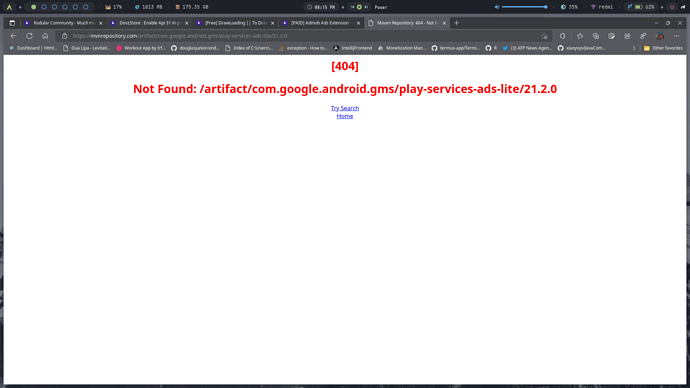
Task: Select the Maven Repository 404 tab
Action: click(407, 23)
